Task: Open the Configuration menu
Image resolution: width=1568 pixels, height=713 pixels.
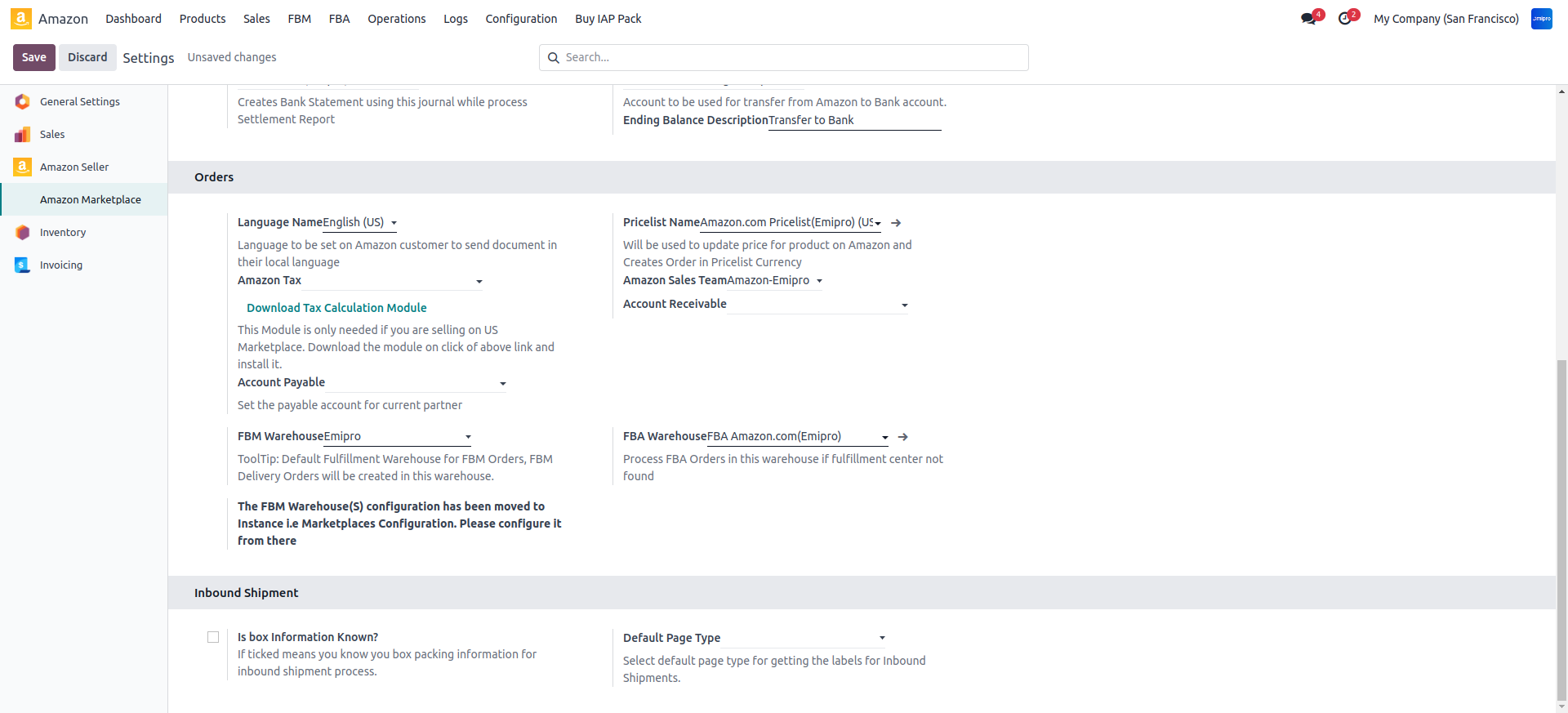Action: pos(521,19)
